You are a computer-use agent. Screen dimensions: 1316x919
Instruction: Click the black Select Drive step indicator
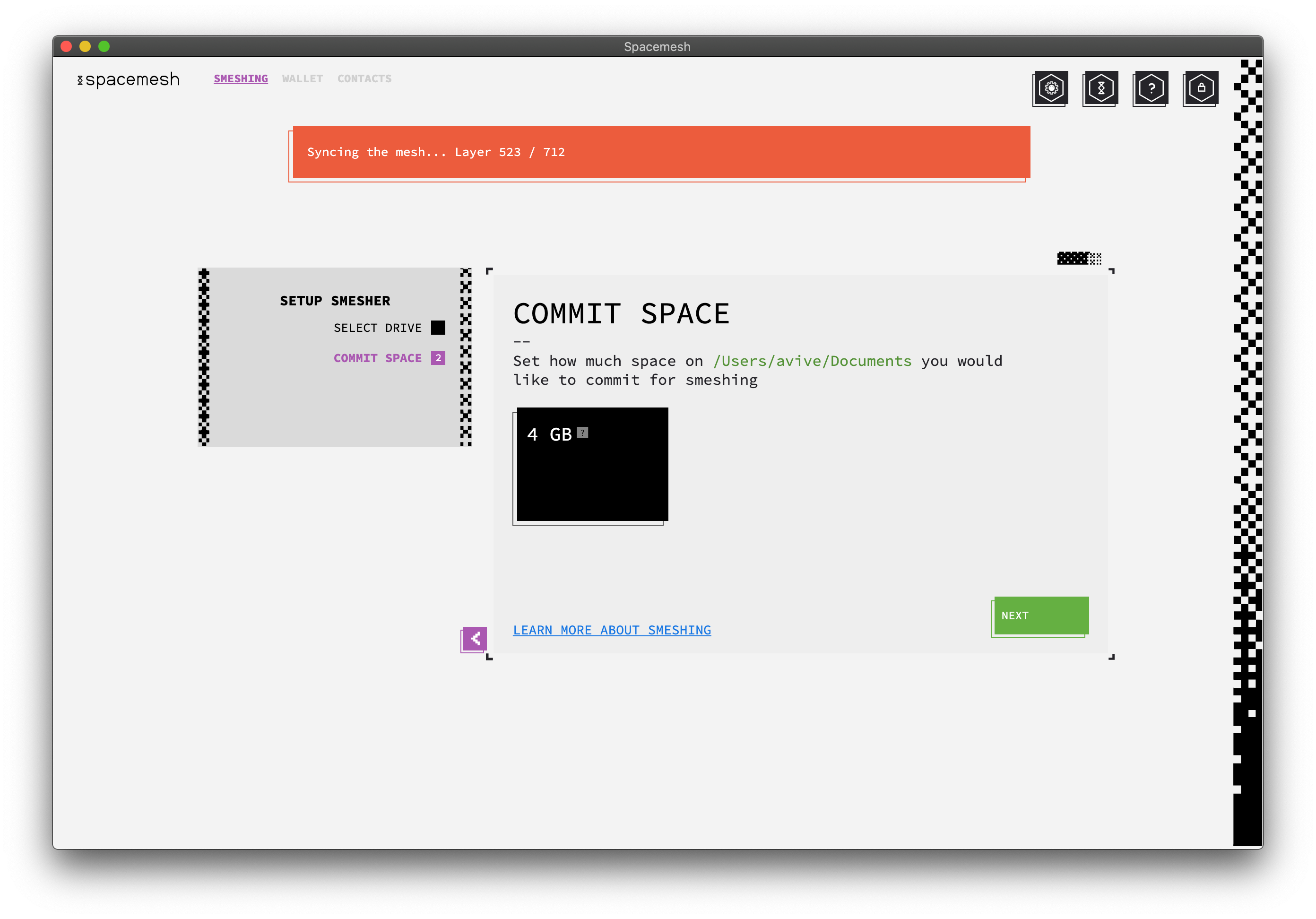[438, 327]
